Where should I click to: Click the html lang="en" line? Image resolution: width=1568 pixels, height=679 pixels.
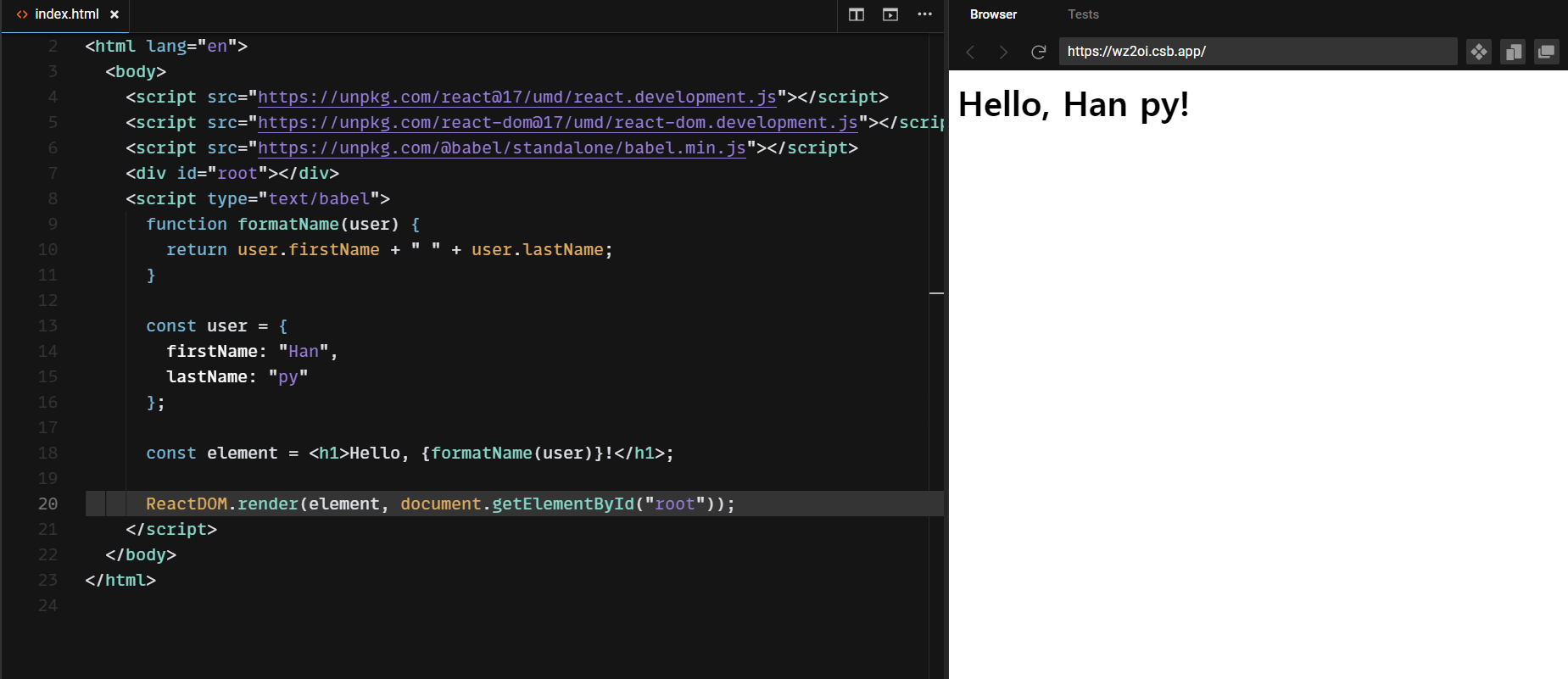point(166,46)
